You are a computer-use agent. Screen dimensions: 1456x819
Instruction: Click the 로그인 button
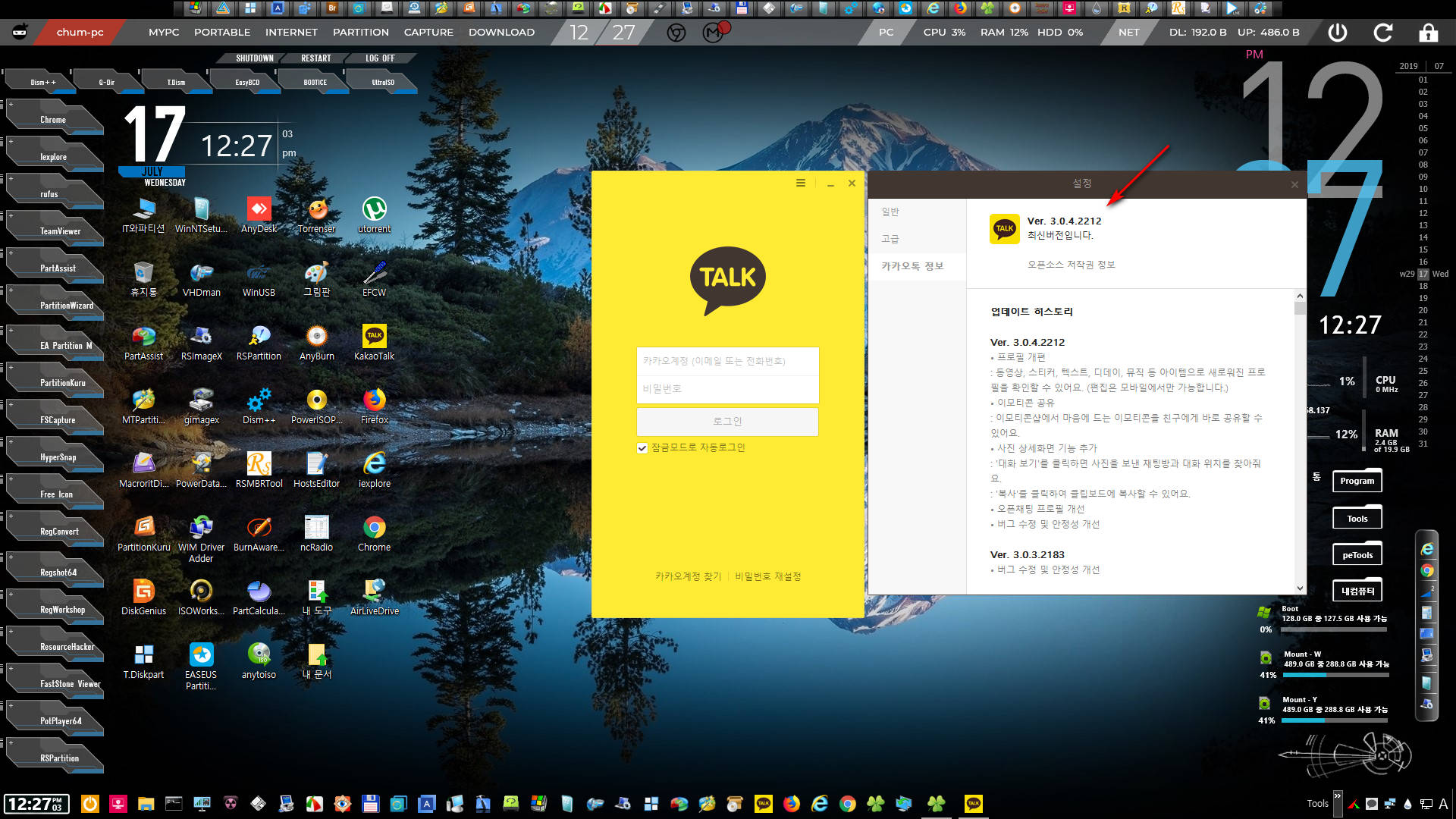tap(727, 422)
